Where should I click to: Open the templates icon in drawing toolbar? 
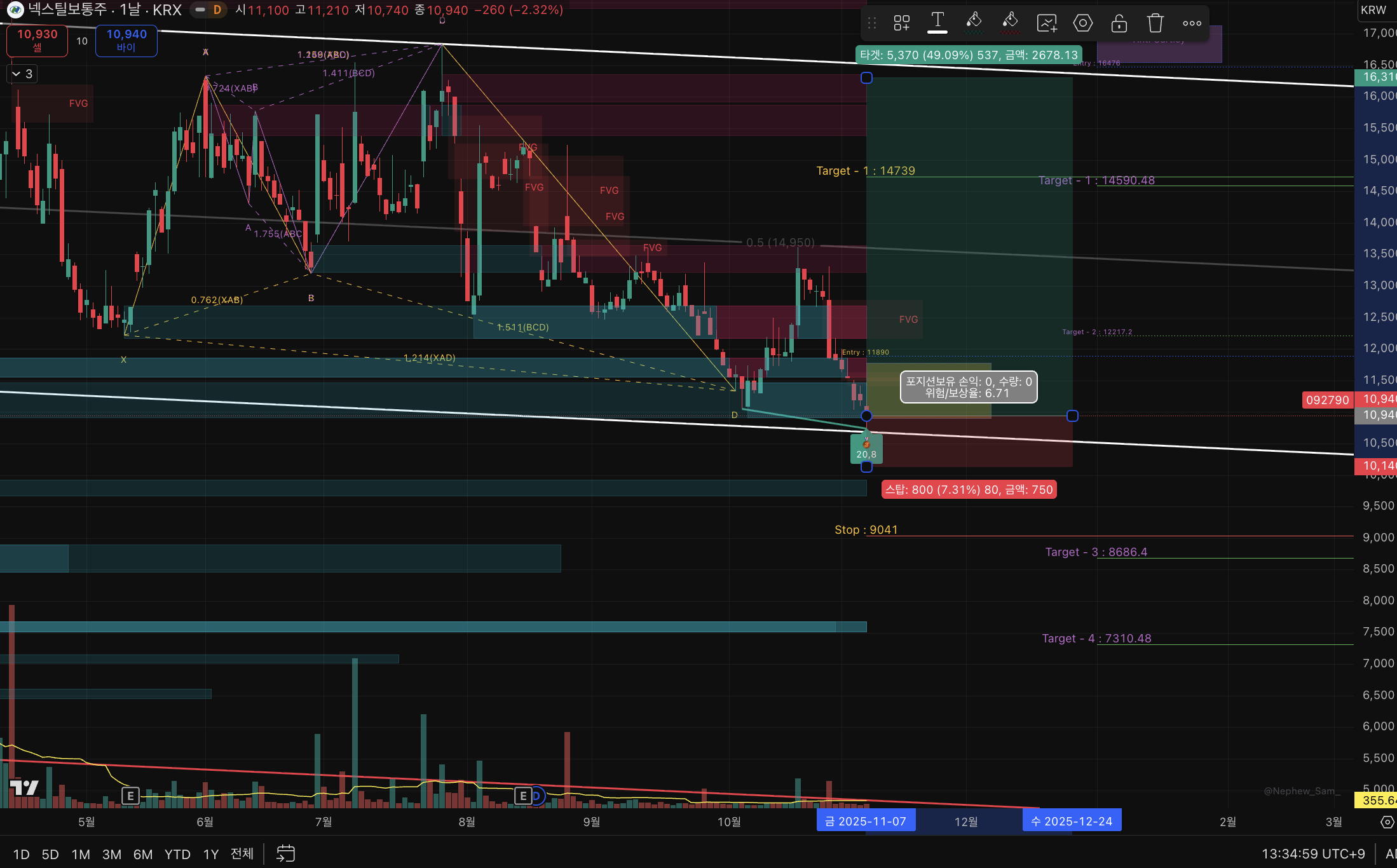coord(901,24)
